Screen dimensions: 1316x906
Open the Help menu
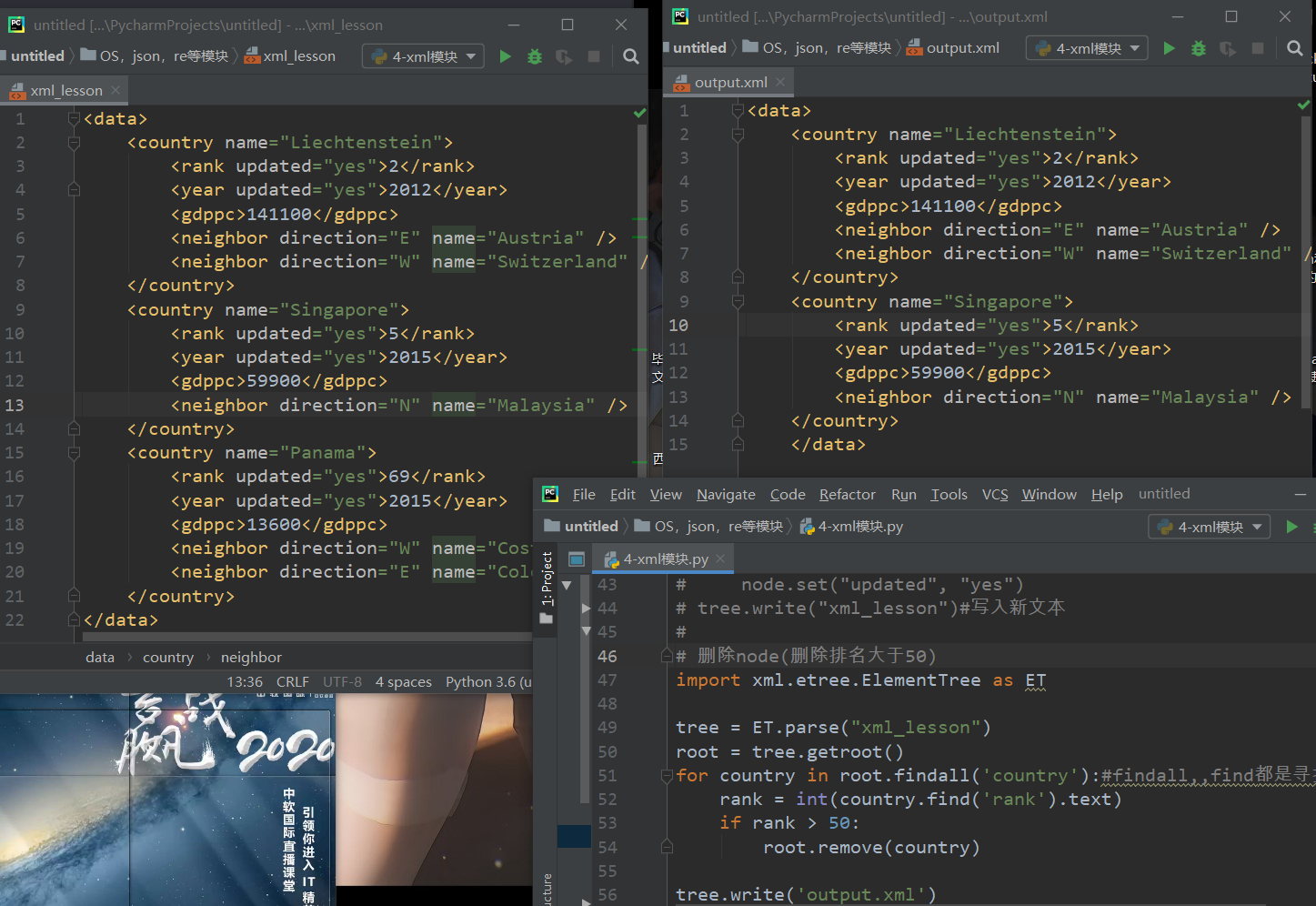pyautogui.click(x=1107, y=494)
